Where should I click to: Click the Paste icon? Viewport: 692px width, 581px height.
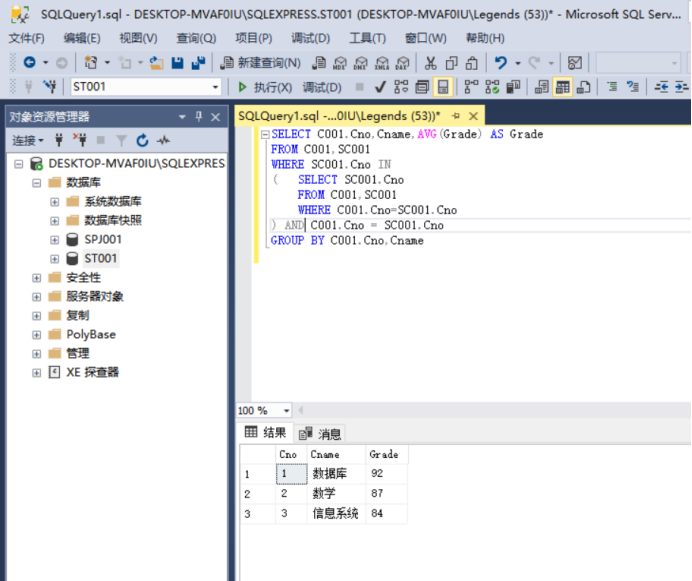472,63
